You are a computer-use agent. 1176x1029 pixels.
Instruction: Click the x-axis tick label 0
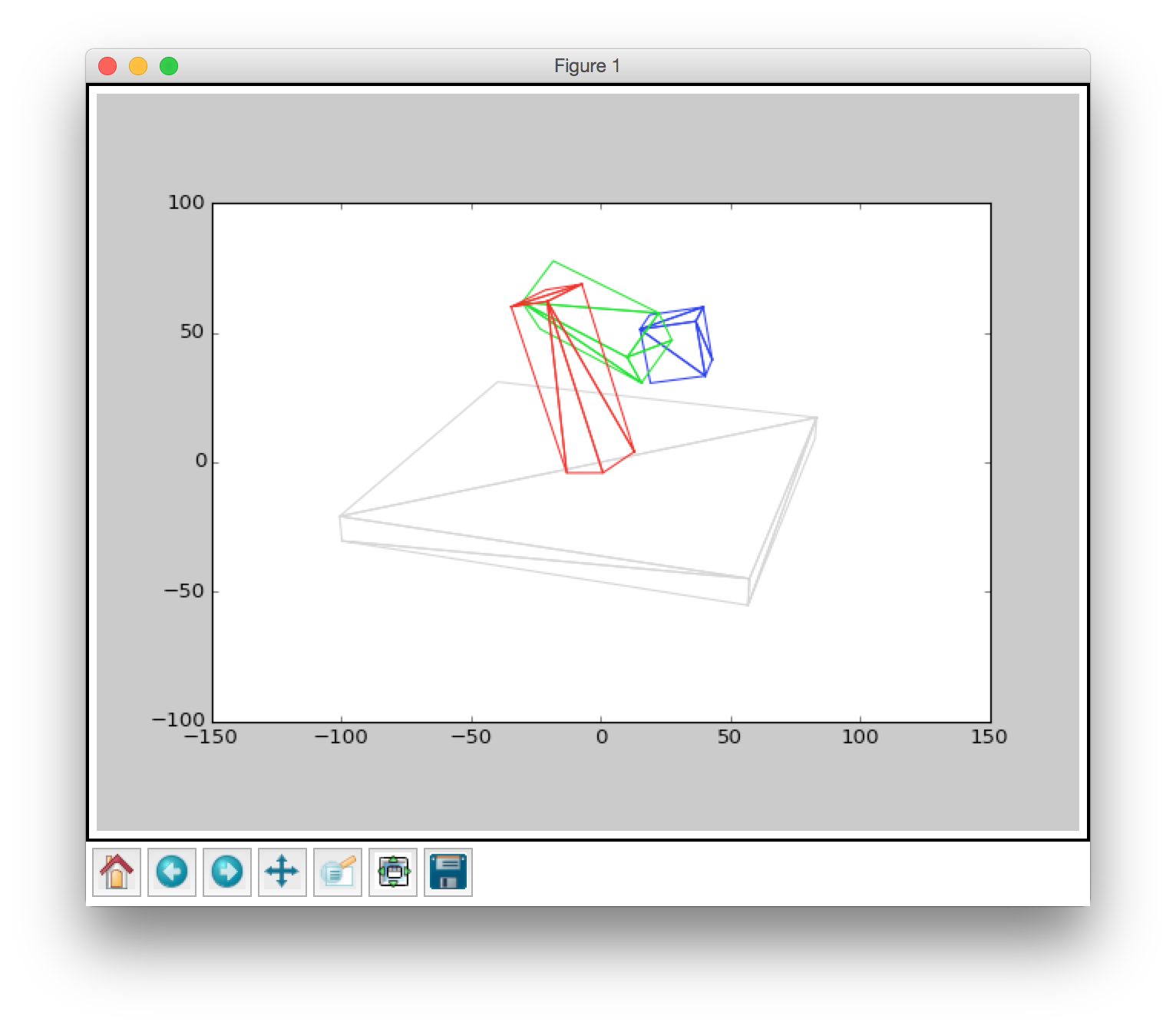tap(601, 737)
